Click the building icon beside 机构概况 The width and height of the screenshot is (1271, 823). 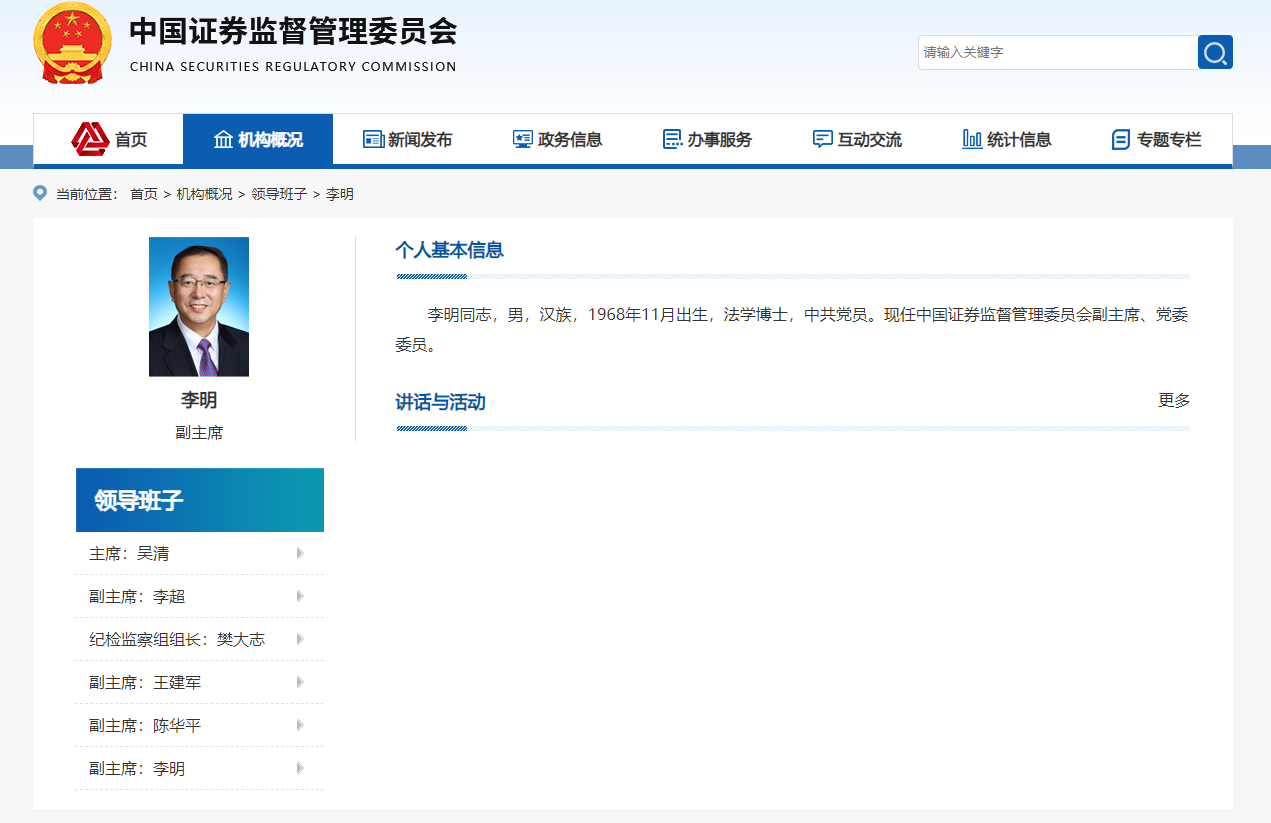[224, 139]
